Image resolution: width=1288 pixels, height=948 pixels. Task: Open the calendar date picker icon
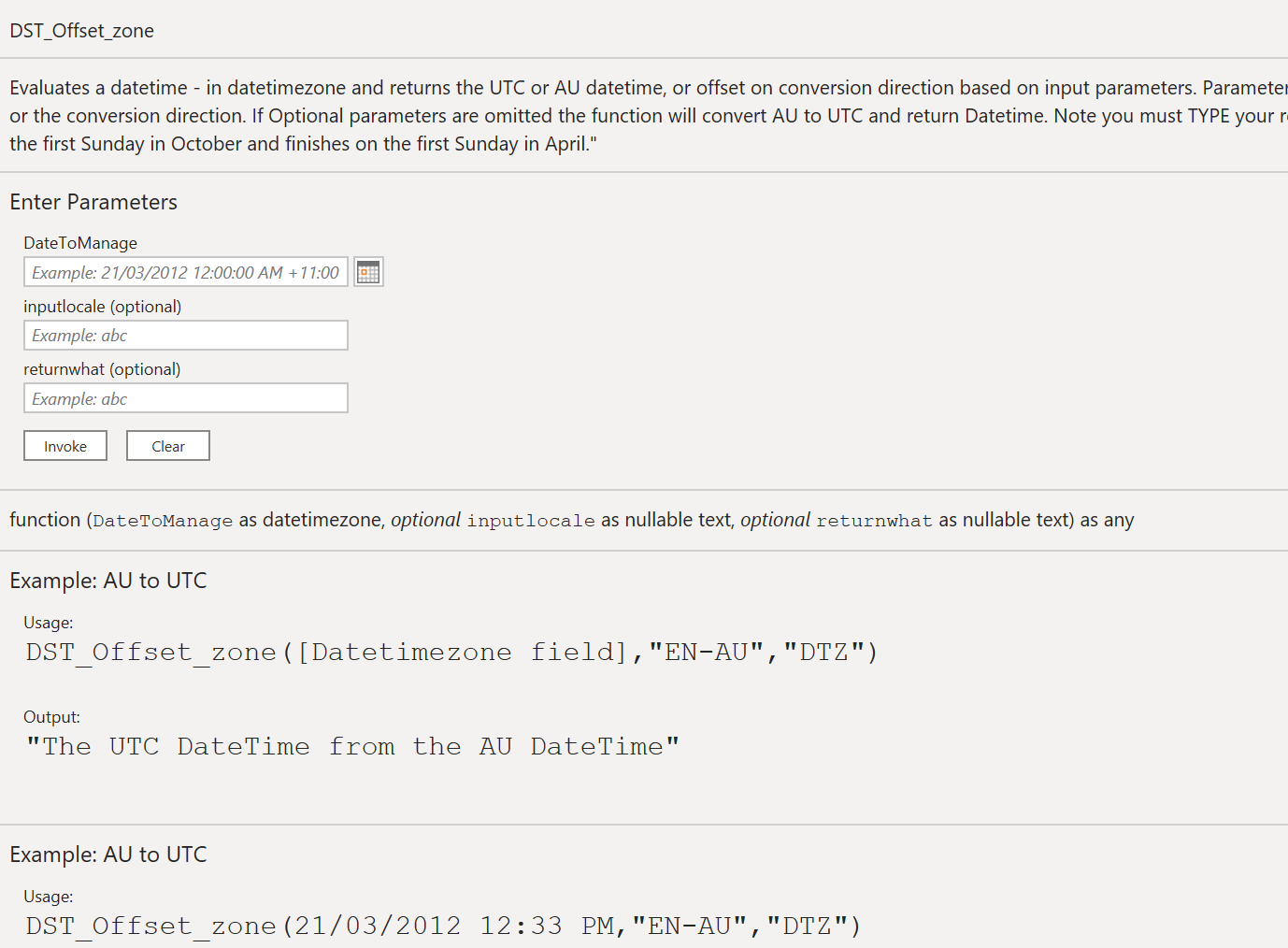pyautogui.click(x=368, y=272)
